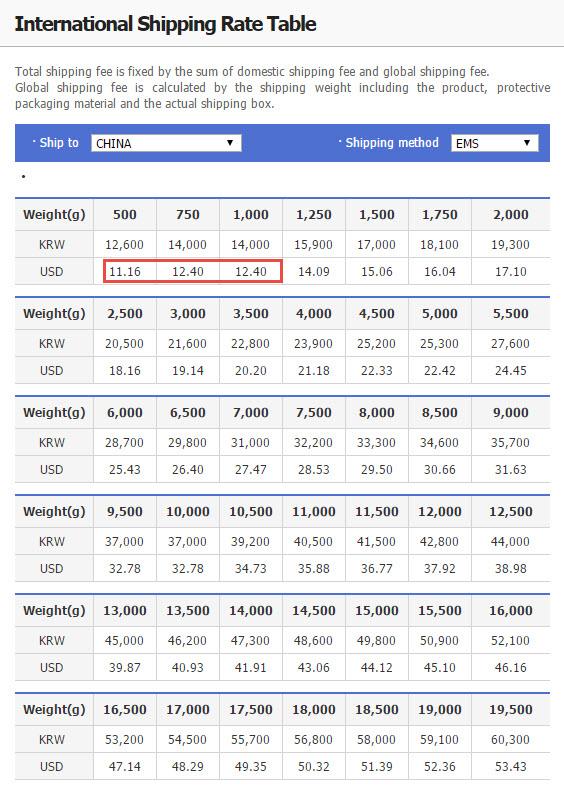
Task: Select the KRW value 52,100
Action: tap(510, 641)
